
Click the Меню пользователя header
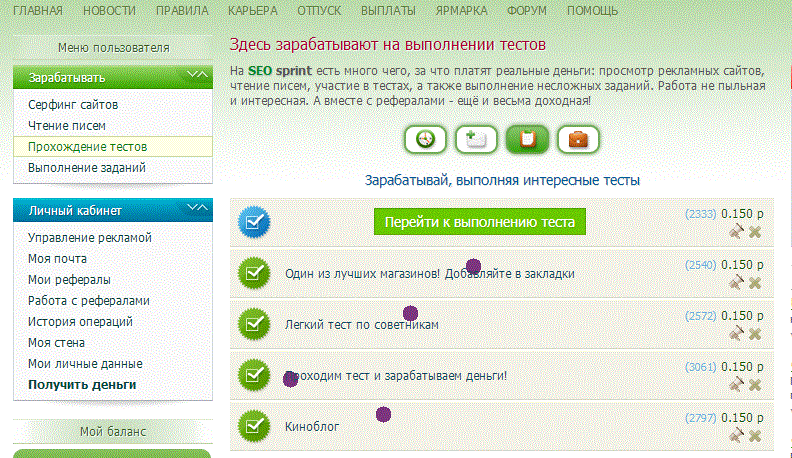point(113,47)
